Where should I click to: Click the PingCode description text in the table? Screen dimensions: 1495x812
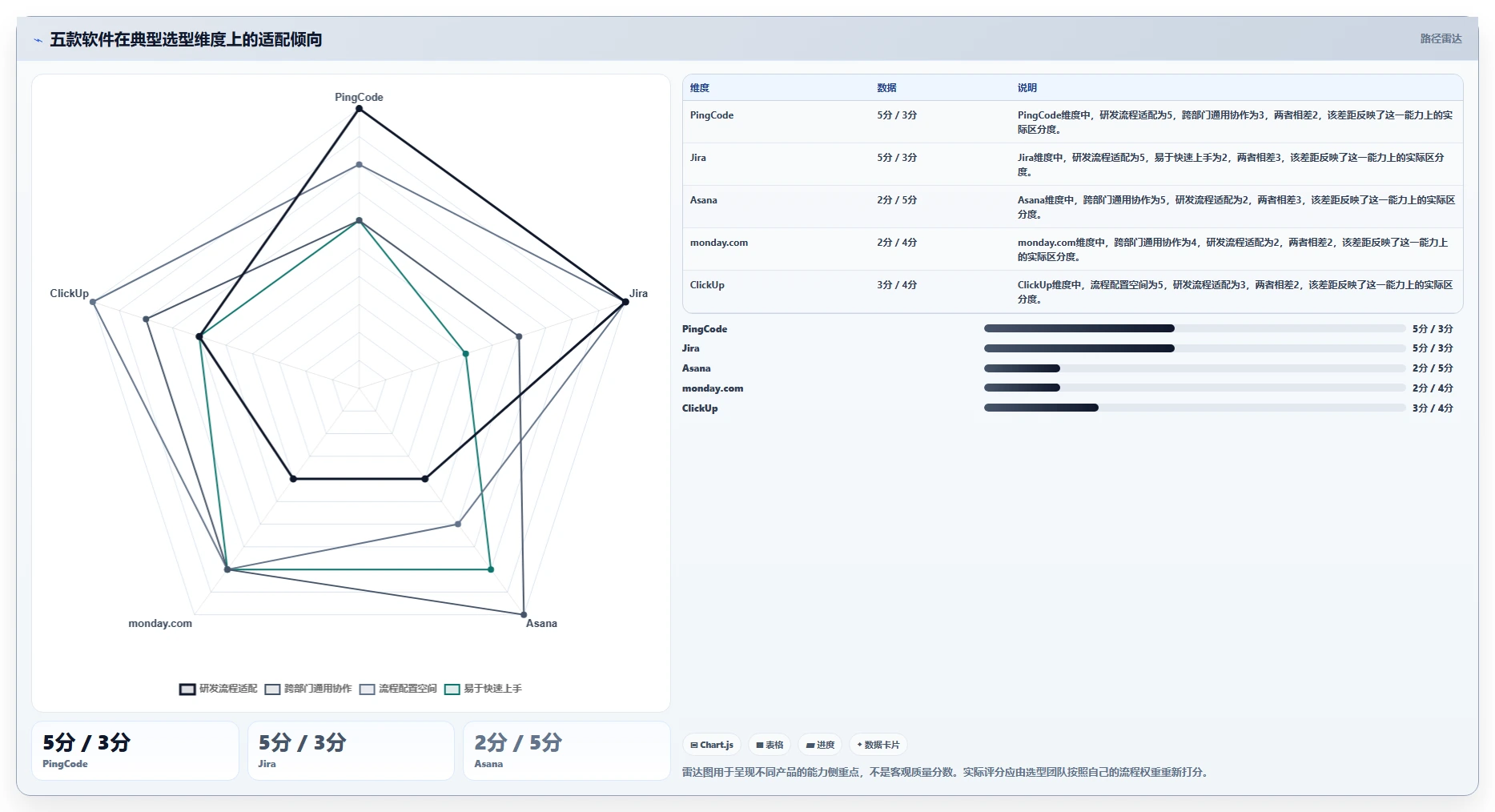(1236, 123)
